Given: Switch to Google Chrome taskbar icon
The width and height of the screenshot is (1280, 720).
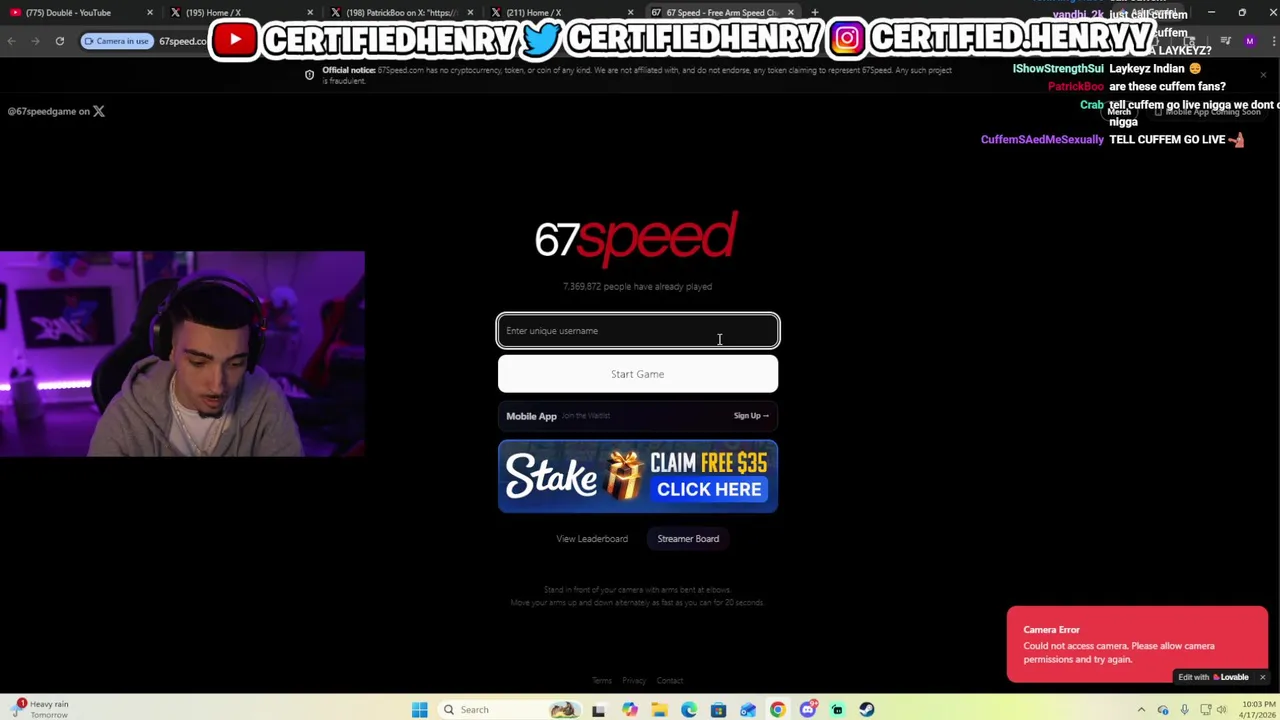Looking at the screenshot, I should click(x=778, y=710).
